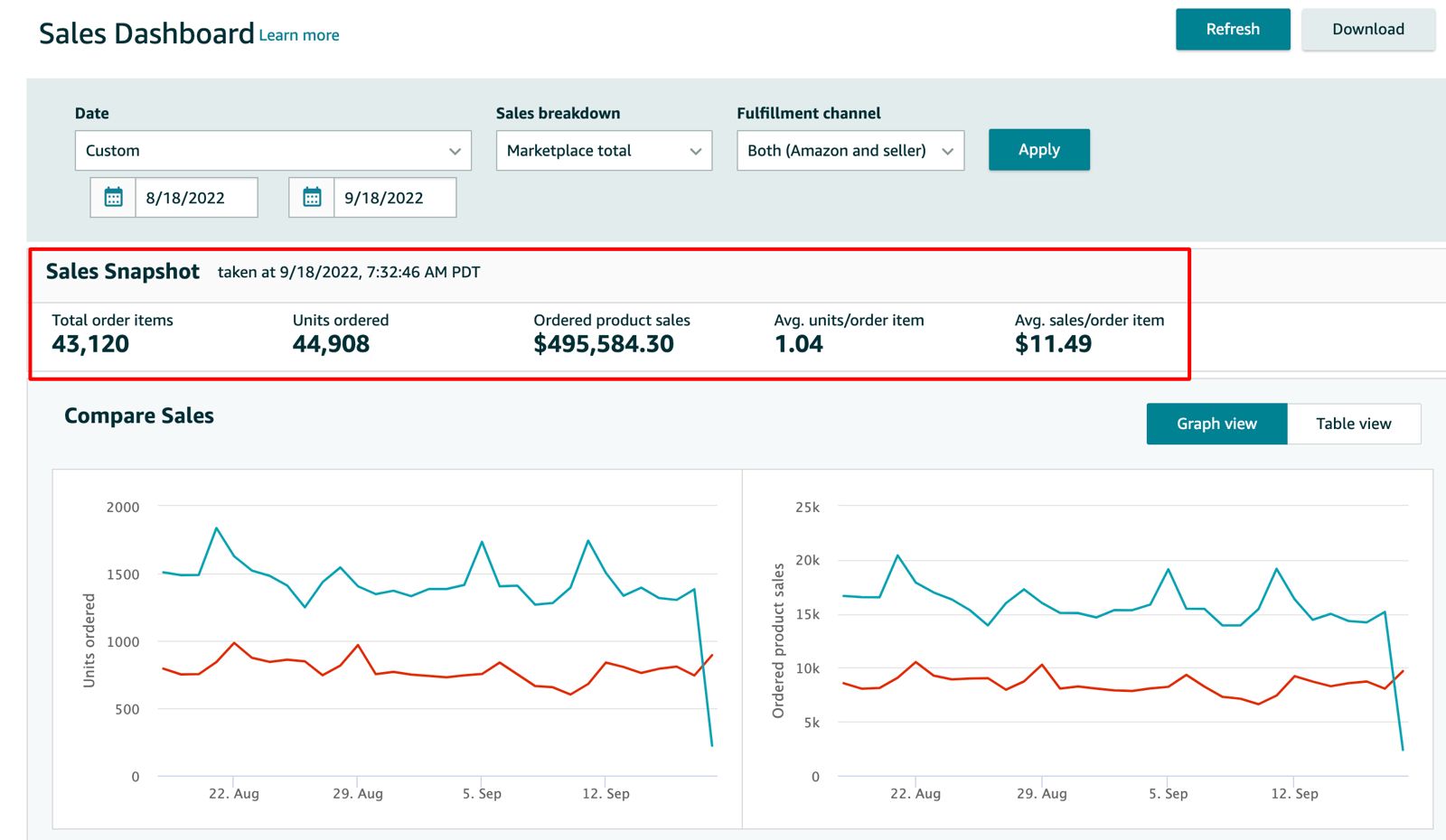1446x840 pixels.
Task: Click 12. Sep on ordered product sales chart
Action: 1294,793
